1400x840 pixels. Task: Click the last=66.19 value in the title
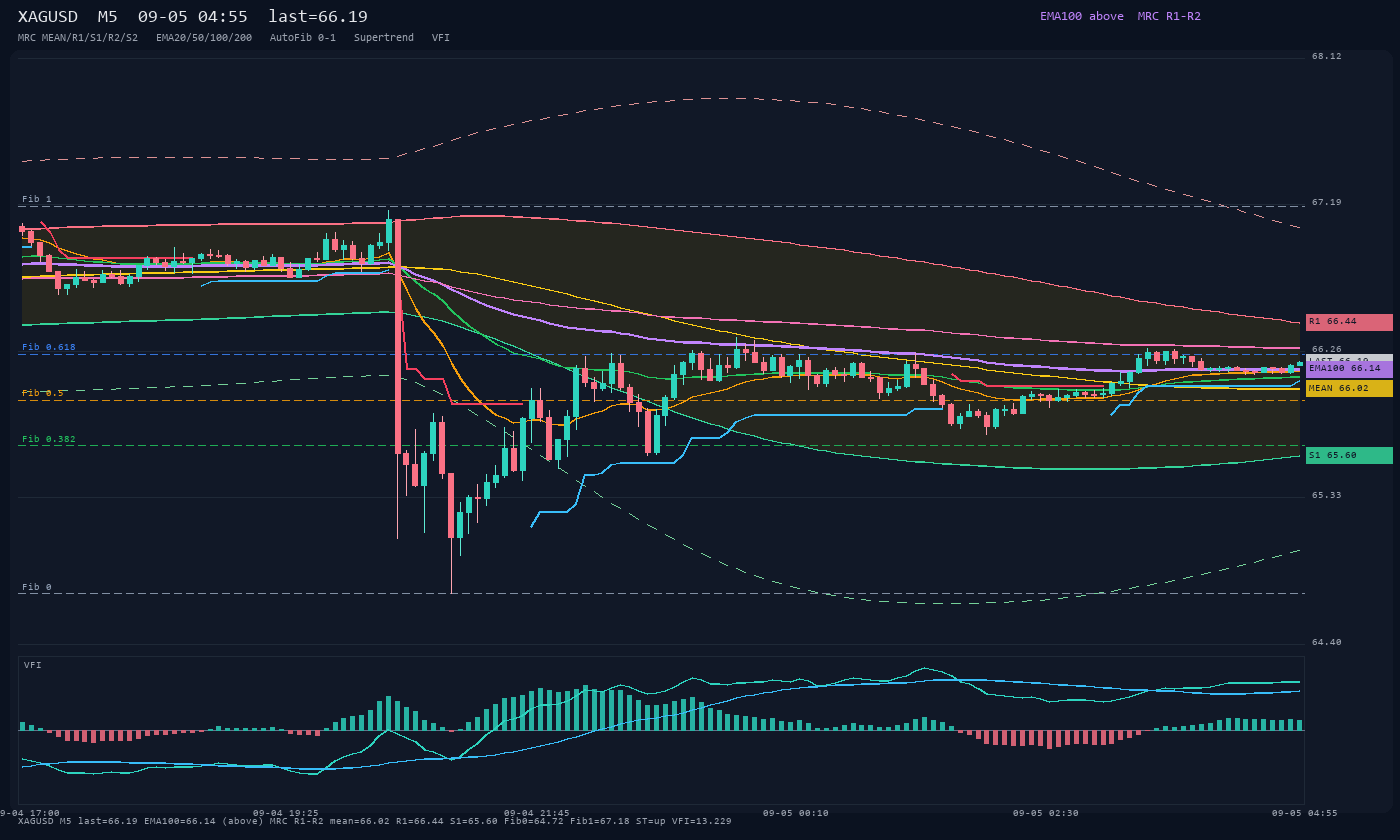318,16
